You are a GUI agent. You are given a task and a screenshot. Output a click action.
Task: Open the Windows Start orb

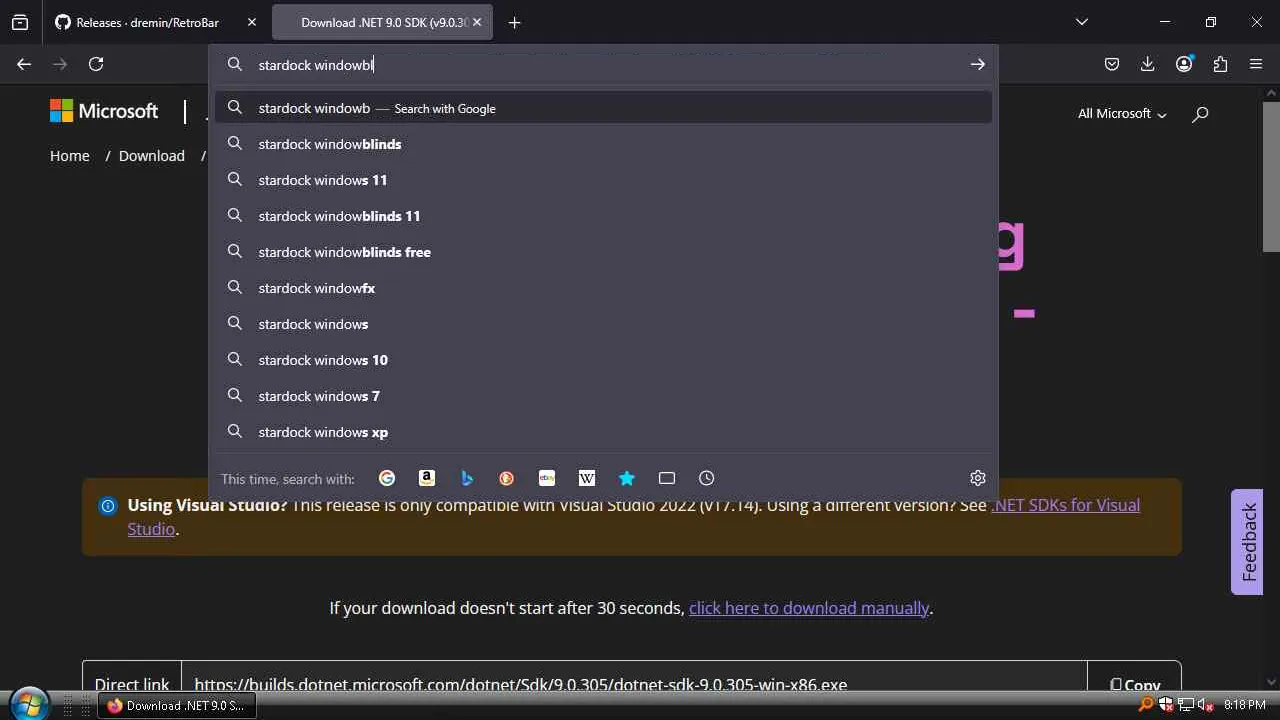point(29,704)
